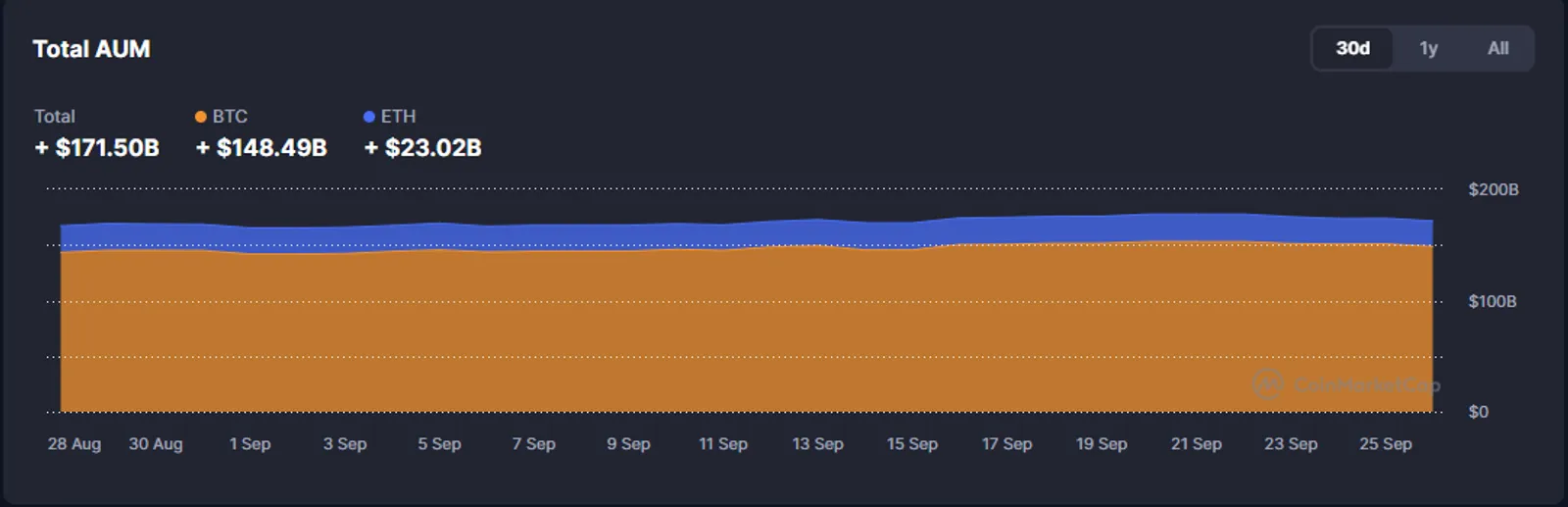Select the 30d time range tab
Image resolution: width=1568 pixels, height=507 pixels.
(x=1352, y=49)
